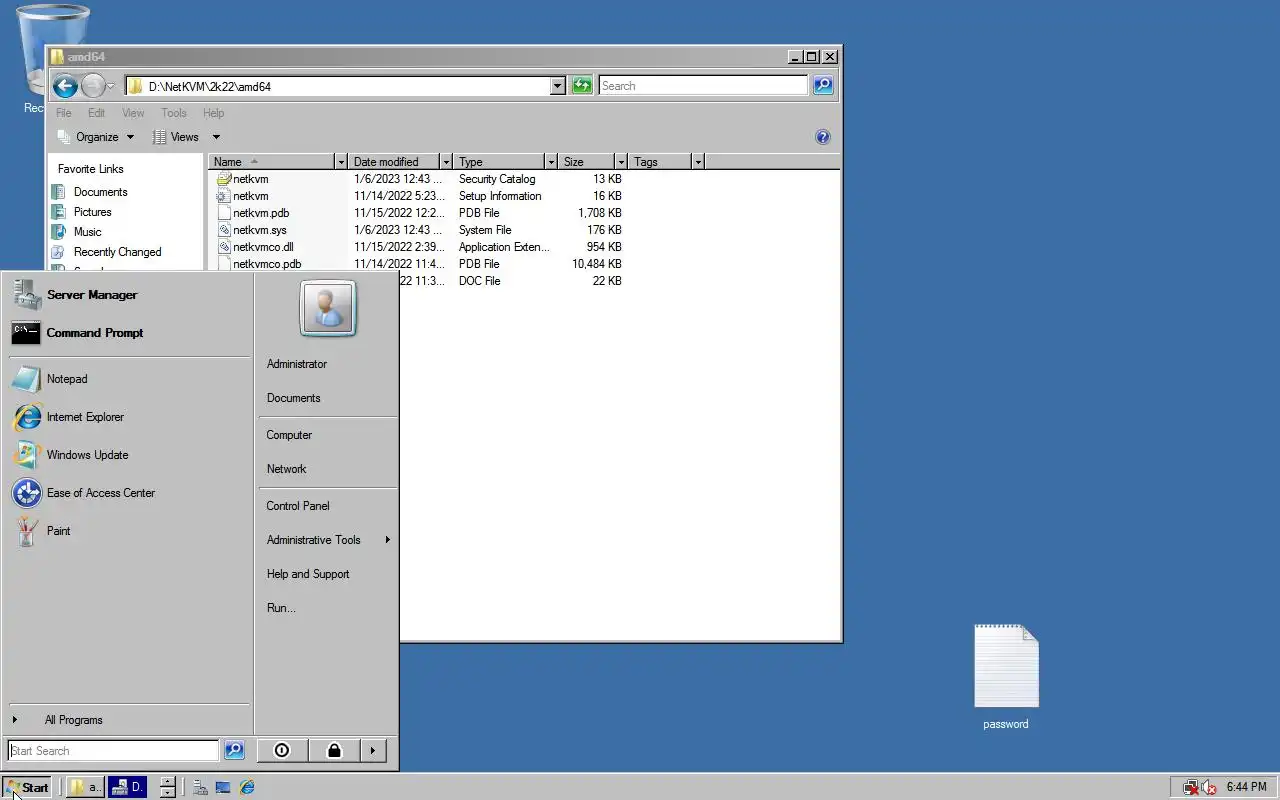Switch to amd64 taskbar button
Screen dimensions: 1280x800
coord(85,787)
